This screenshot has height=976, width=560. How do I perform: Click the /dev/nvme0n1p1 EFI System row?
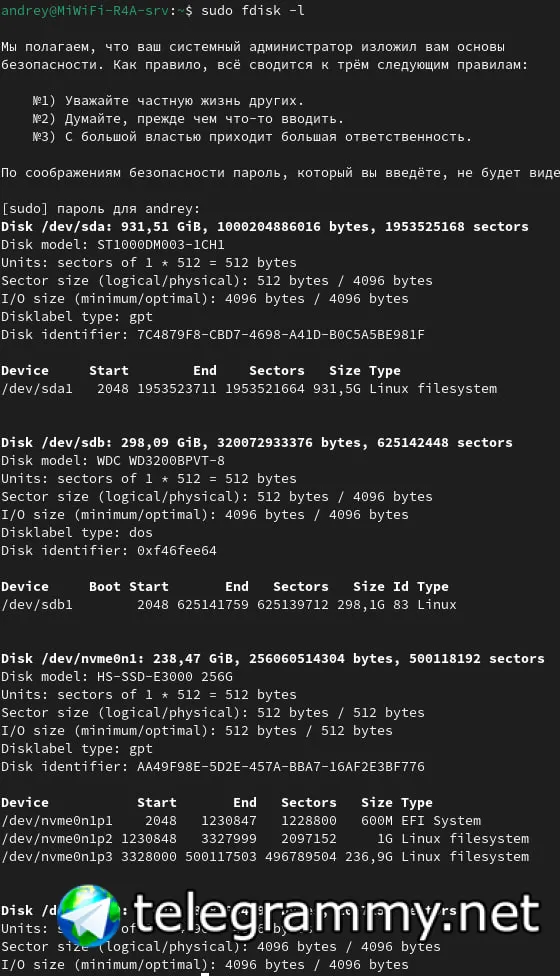point(241,821)
